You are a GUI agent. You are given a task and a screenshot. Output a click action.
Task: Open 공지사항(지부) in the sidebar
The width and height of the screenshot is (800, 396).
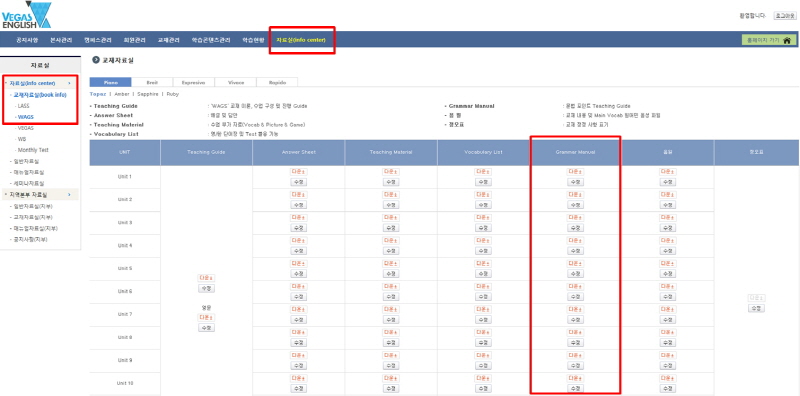click(x=32, y=239)
